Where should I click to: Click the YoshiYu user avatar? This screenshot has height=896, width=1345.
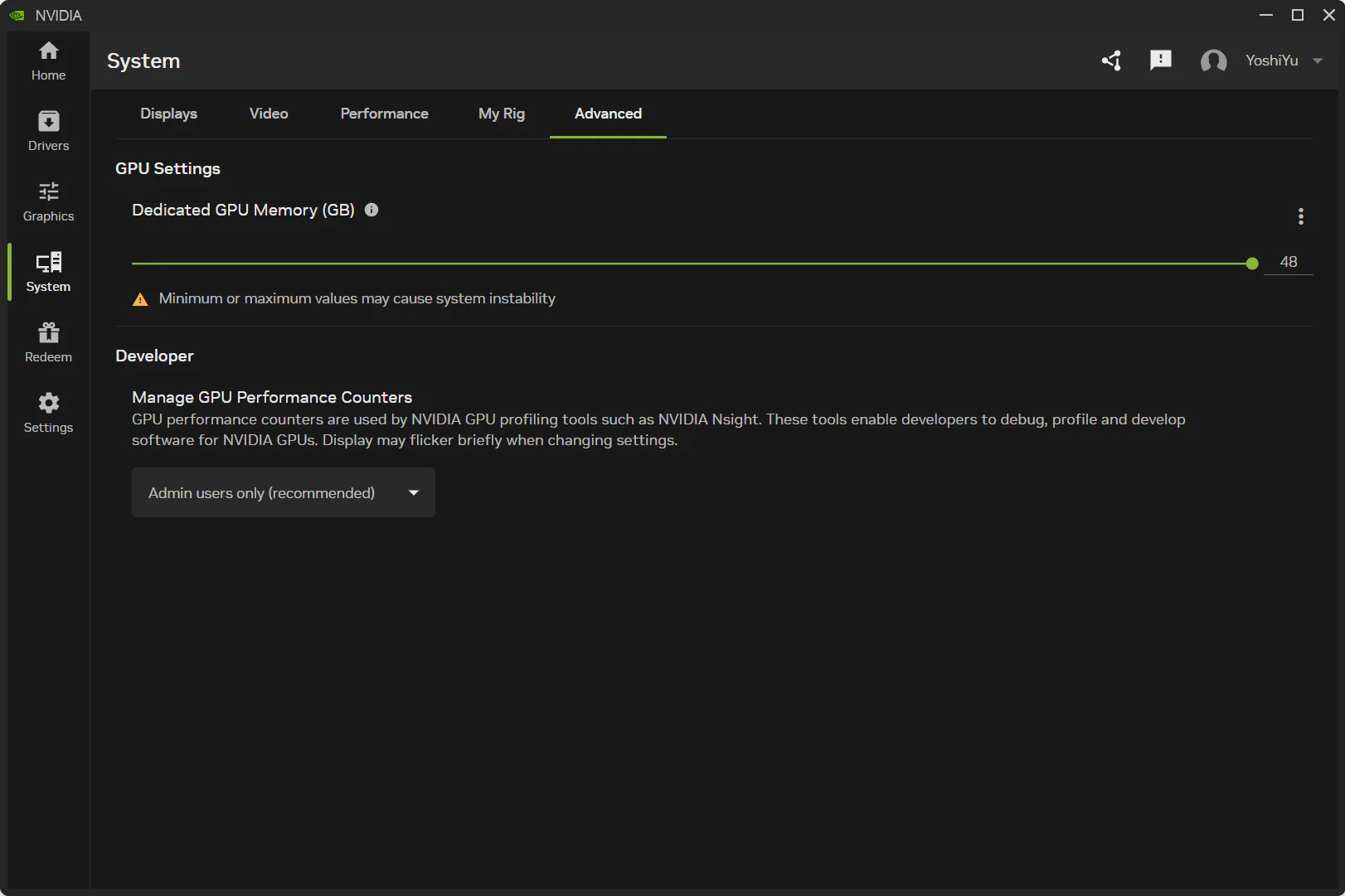click(x=1213, y=61)
